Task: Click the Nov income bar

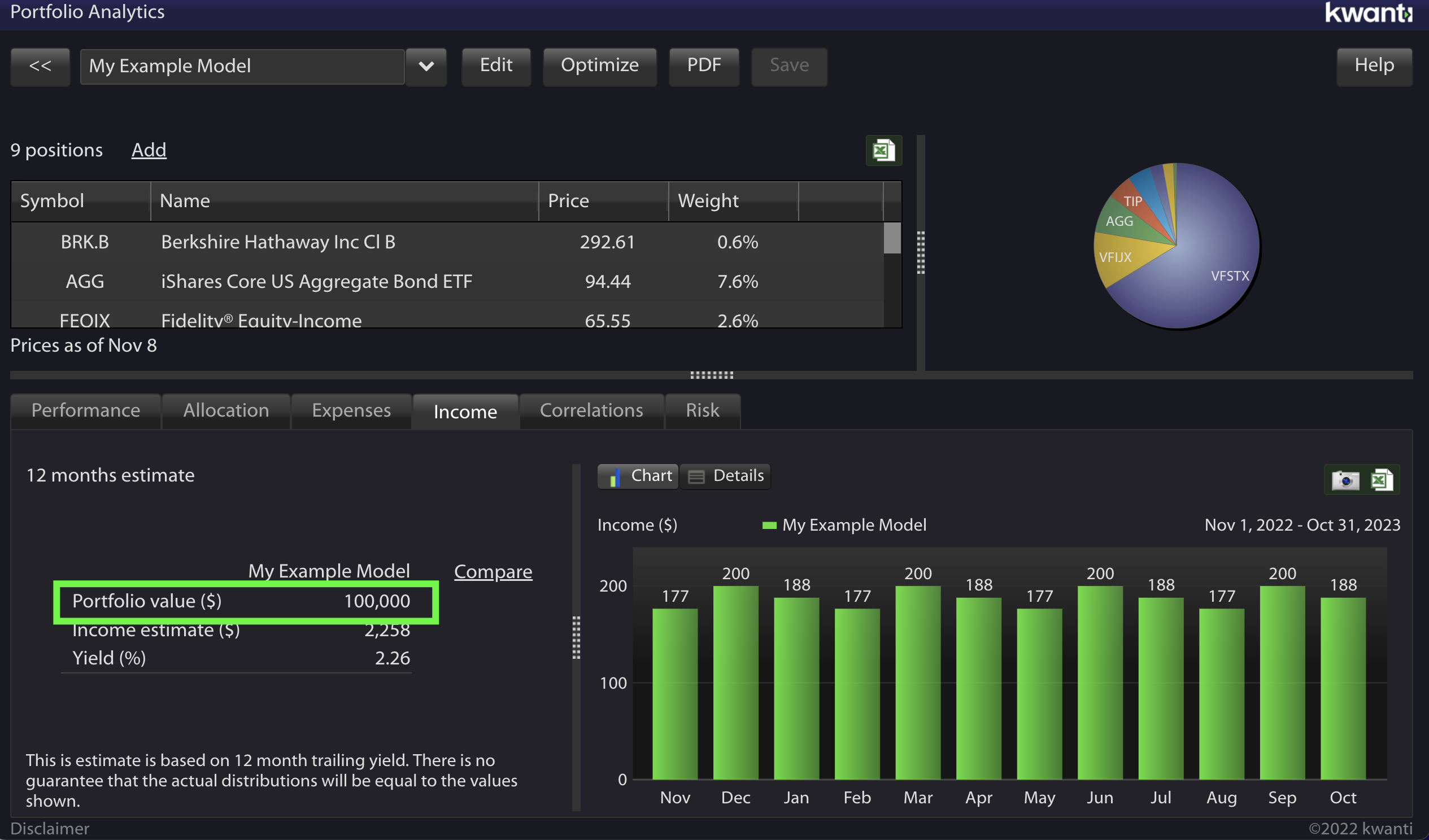Action: coord(675,694)
